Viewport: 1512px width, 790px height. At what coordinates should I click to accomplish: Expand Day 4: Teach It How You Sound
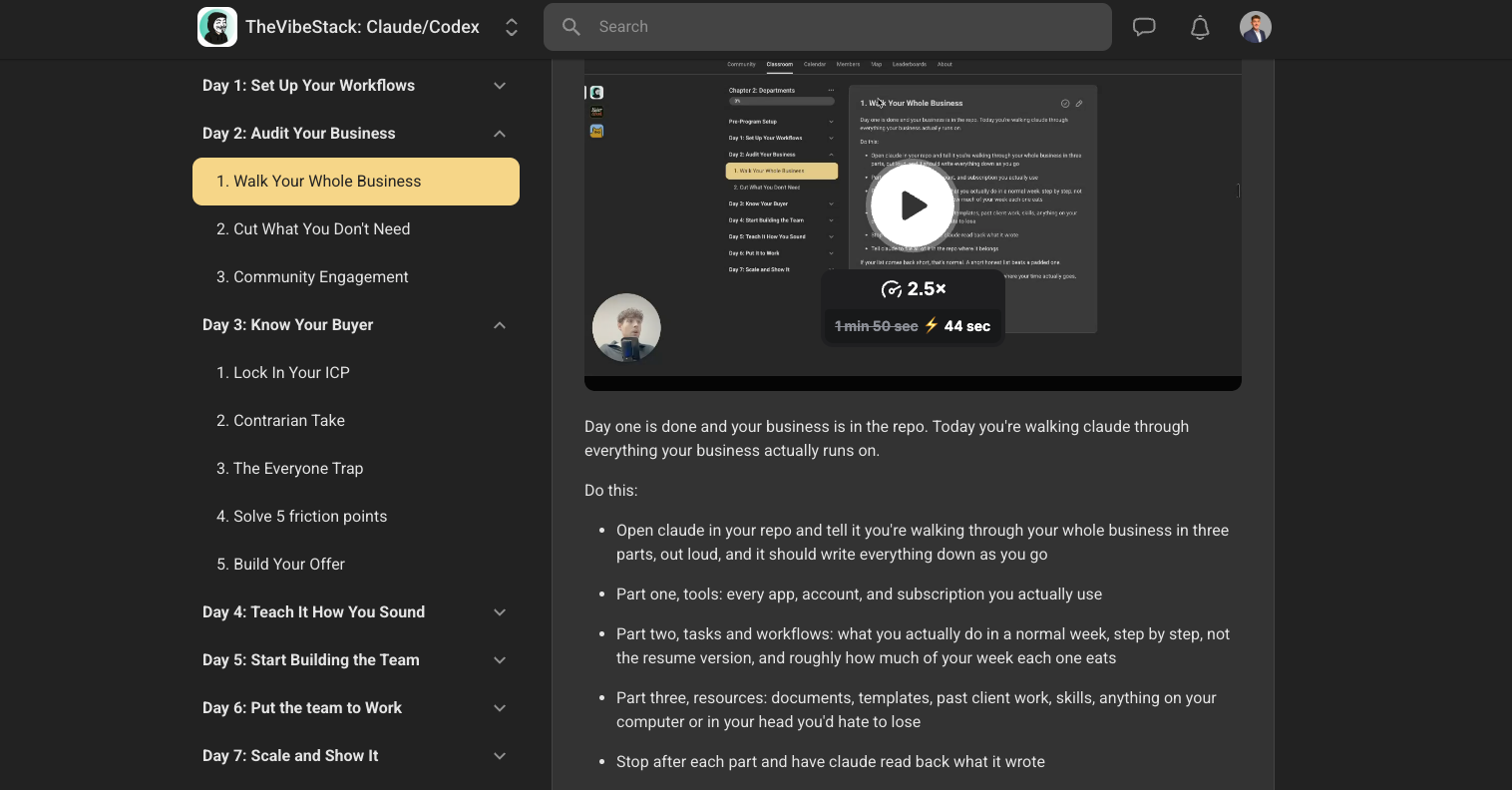[x=356, y=612]
